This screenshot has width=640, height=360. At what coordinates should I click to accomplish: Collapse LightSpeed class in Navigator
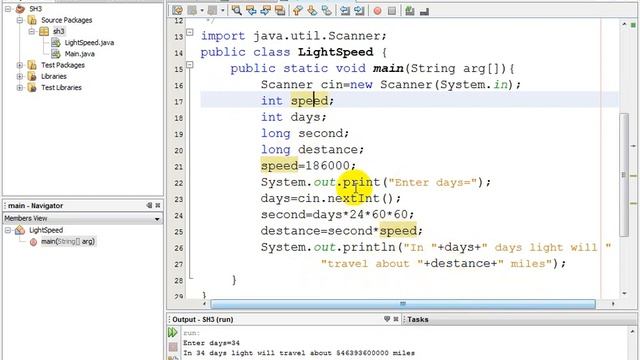pos(8,230)
